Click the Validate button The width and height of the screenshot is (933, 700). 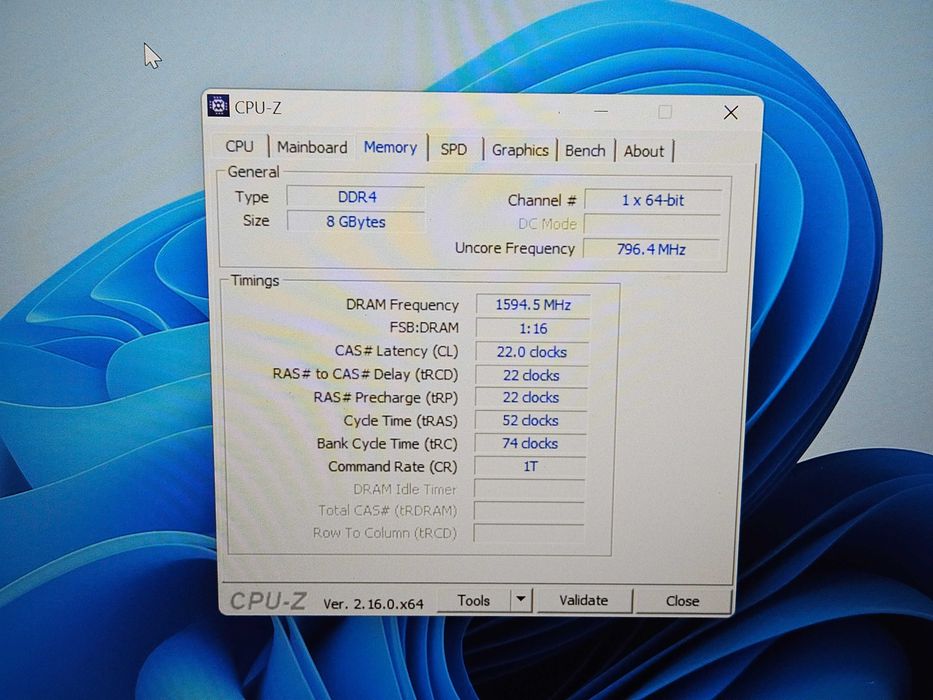coord(584,601)
